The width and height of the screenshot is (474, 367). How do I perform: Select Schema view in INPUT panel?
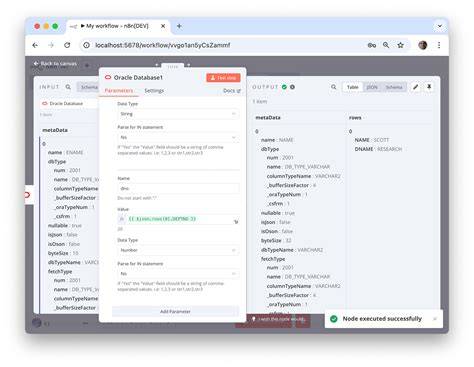(89, 87)
